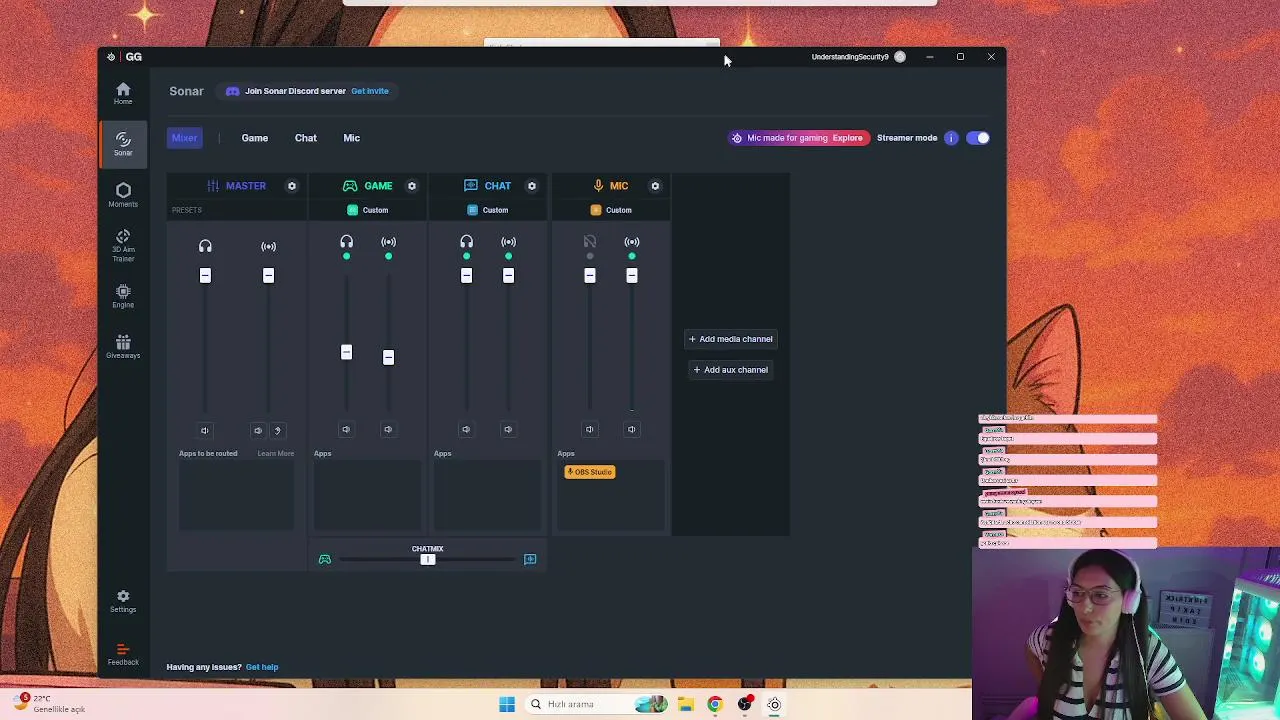Click the Master headphones output icon

[x=205, y=246]
